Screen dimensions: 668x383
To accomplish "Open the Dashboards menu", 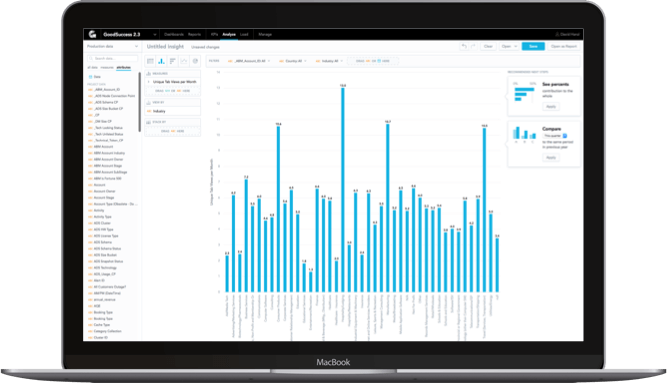I will (174, 35).
